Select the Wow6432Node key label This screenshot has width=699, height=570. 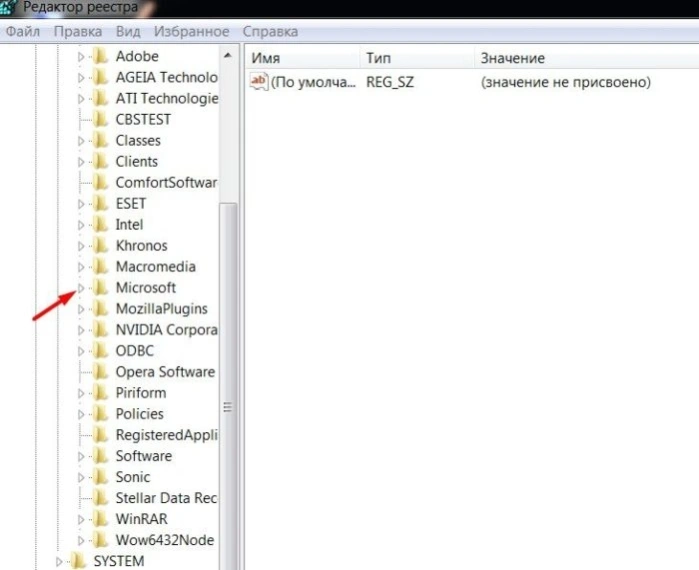(165, 540)
